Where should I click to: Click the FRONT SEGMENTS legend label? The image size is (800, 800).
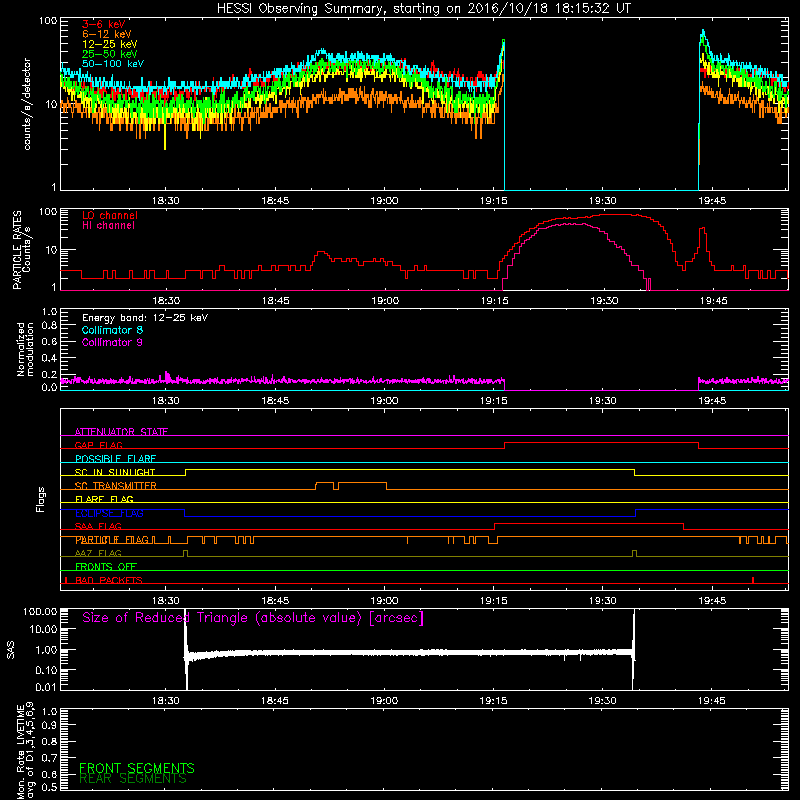[x=137, y=768]
